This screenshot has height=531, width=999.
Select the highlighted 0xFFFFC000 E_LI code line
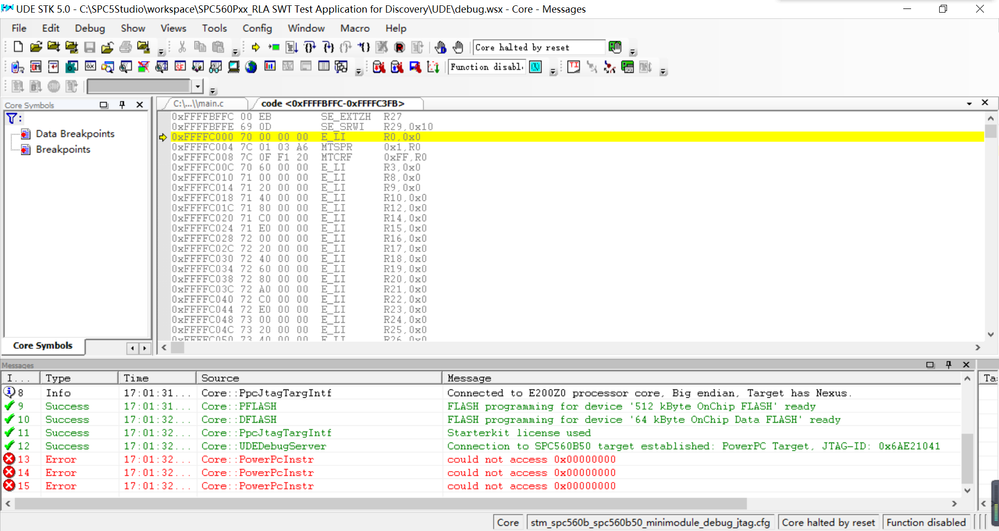(577, 137)
